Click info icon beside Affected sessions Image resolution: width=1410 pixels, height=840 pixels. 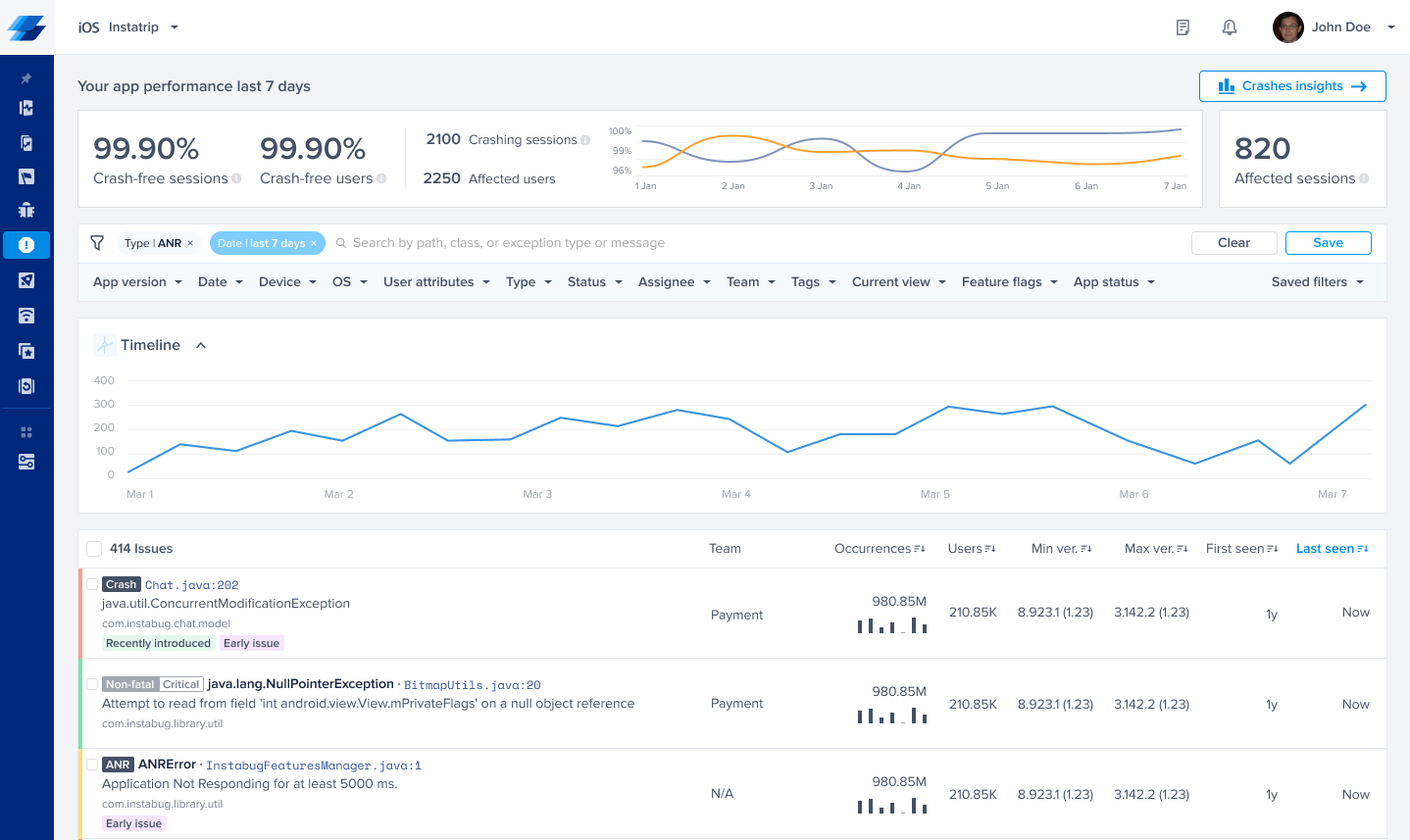pos(1364,178)
